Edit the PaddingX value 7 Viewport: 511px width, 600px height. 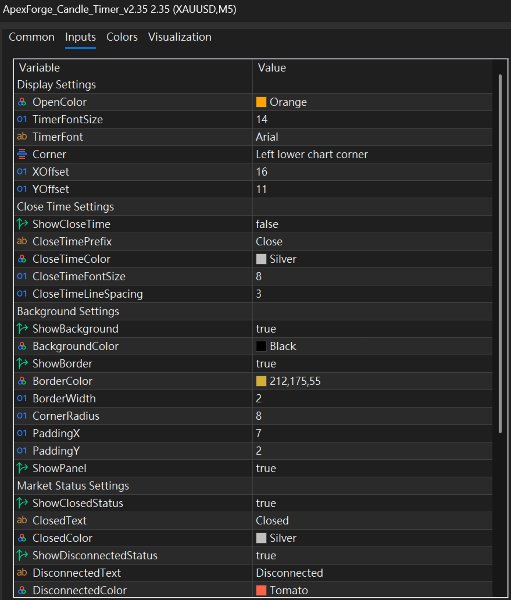pos(372,433)
